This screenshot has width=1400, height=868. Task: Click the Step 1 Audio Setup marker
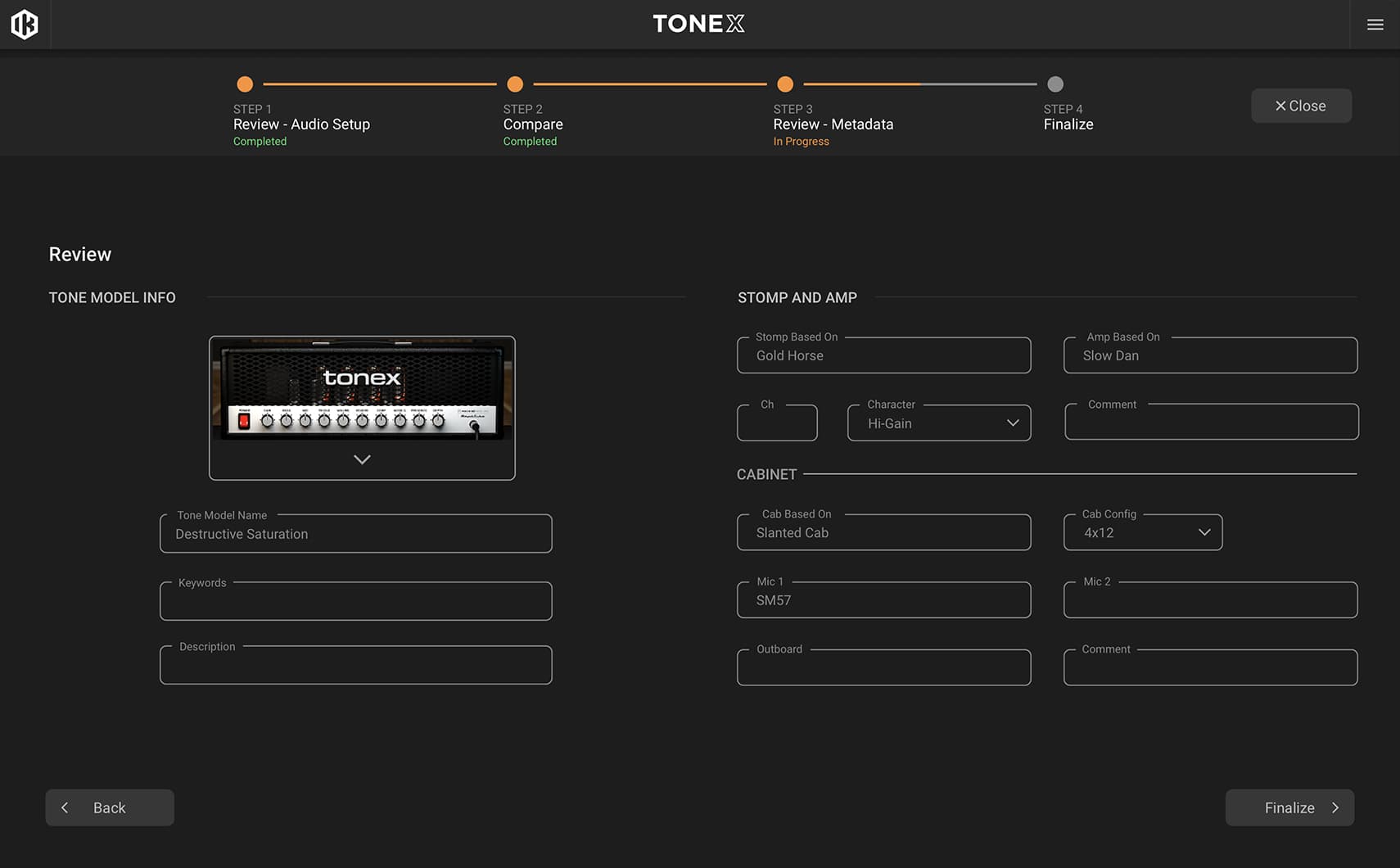245,84
